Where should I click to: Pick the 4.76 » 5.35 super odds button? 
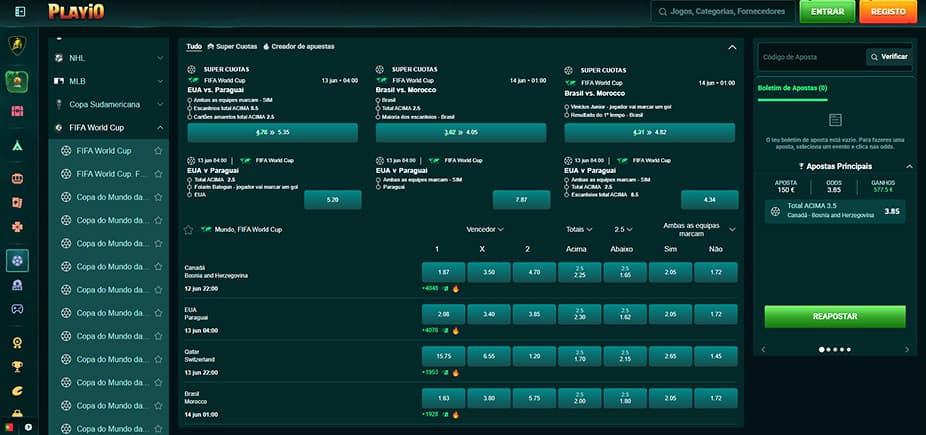pyautogui.click(x=272, y=132)
